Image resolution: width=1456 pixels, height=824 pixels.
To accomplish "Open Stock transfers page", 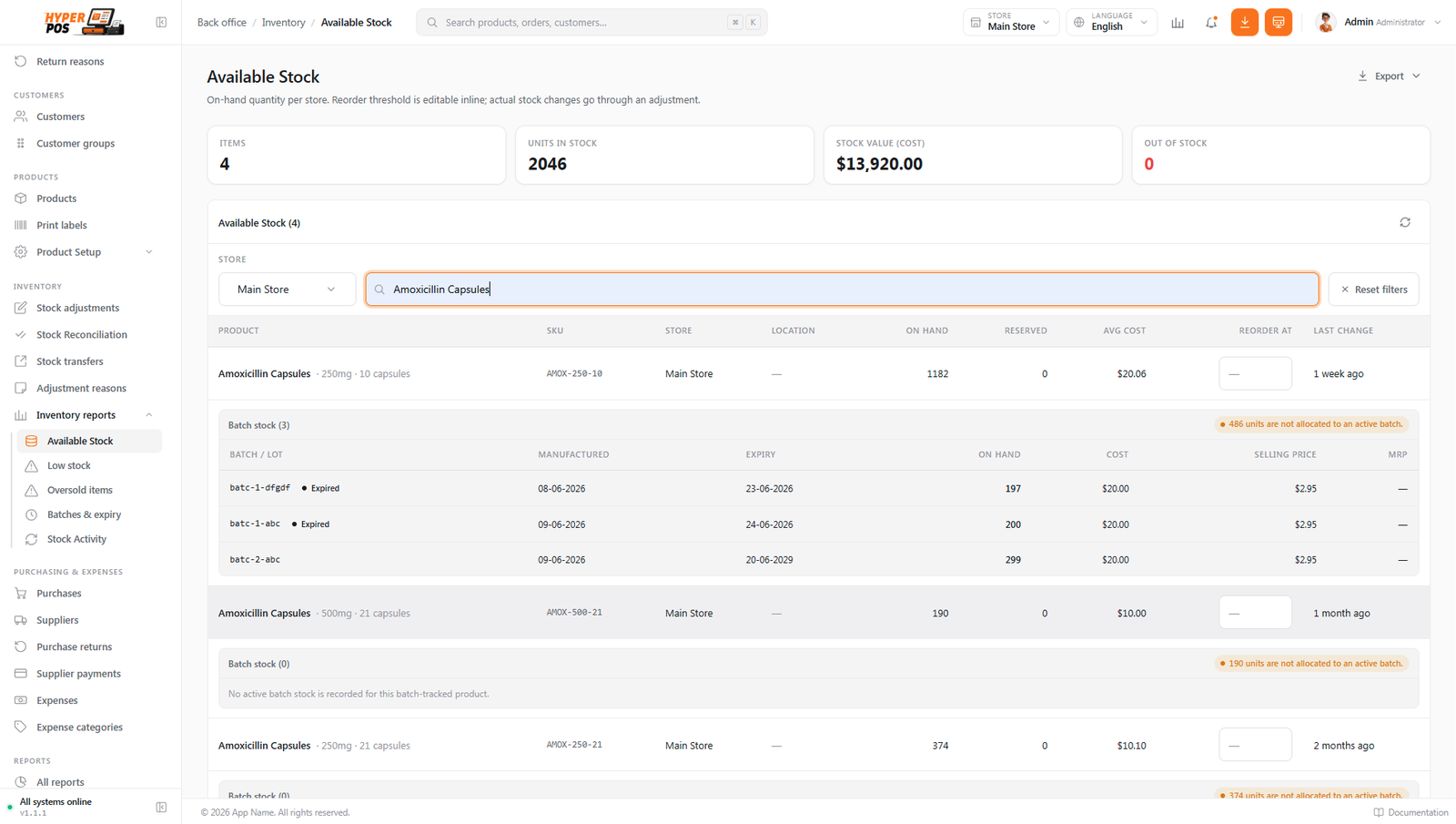I will coord(69,361).
